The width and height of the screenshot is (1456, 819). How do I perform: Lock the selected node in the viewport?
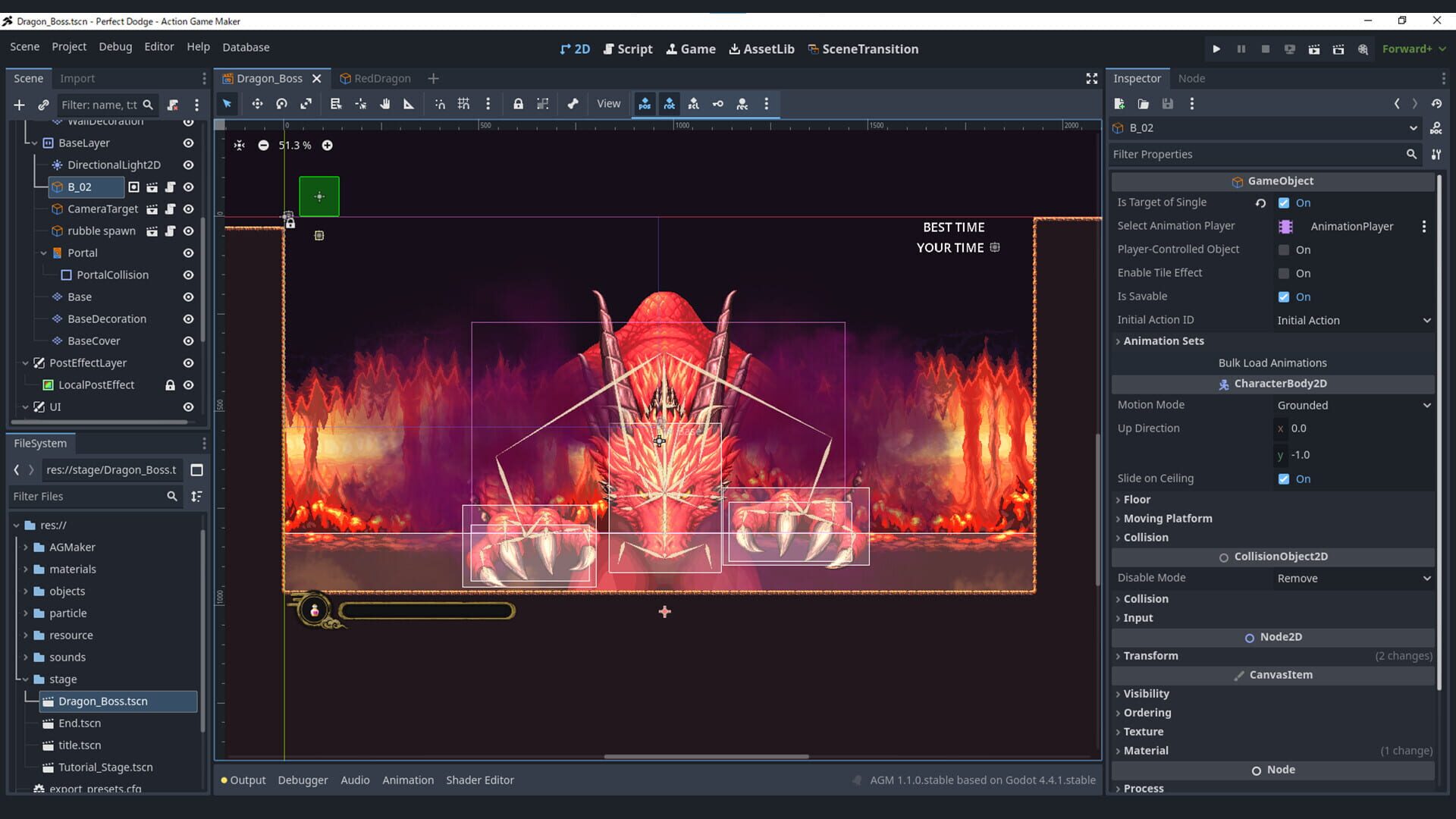[519, 104]
